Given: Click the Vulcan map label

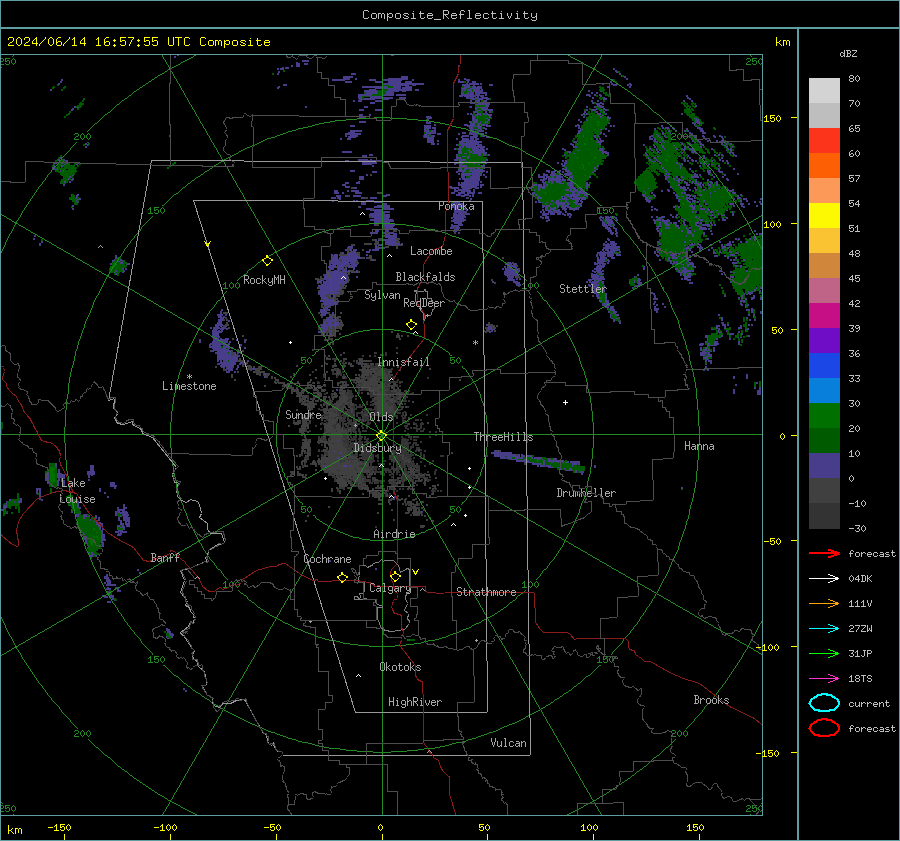Looking at the screenshot, I should click(508, 743).
